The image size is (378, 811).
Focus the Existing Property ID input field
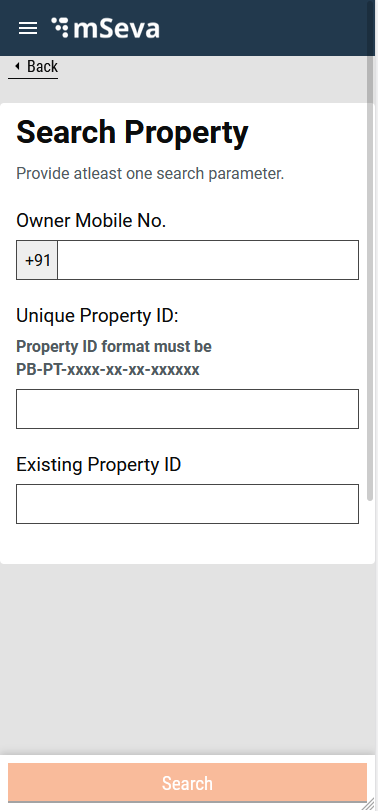(x=187, y=504)
